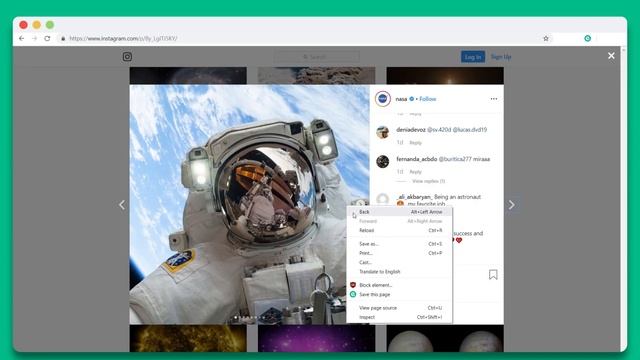Open @buritica277 mention link

click(458, 159)
